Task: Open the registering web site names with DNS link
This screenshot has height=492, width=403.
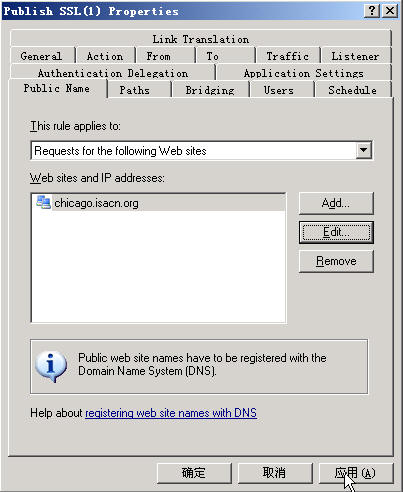Action: [x=171, y=413]
